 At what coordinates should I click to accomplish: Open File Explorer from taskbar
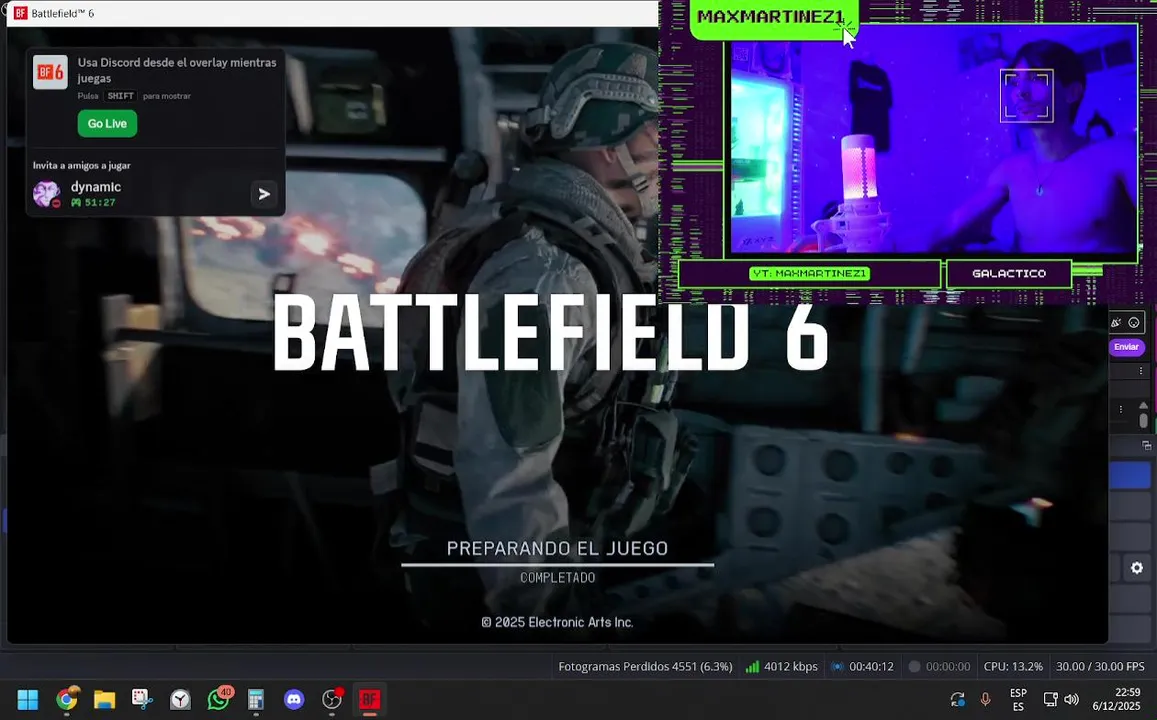(104, 699)
